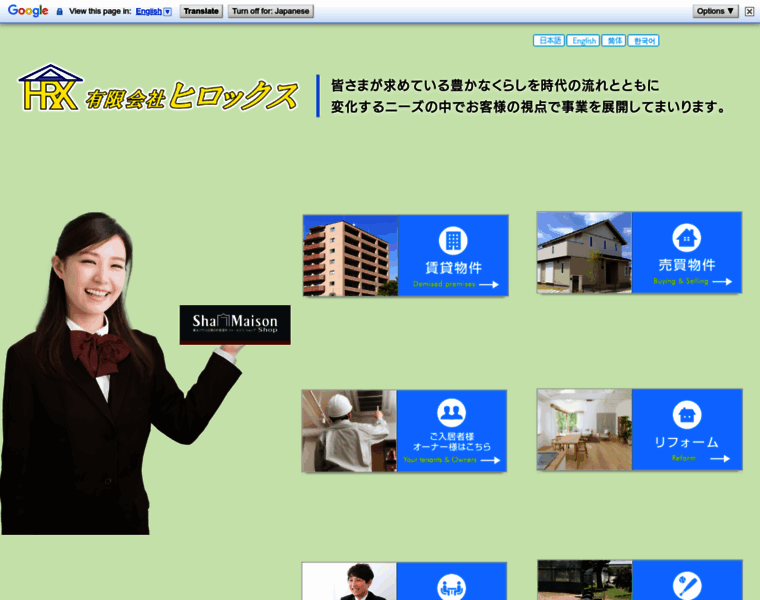Click the house icon for 売買物件
The height and width of the screenshot is (600, 760).
pyautogui.click(x=687, y=237)
